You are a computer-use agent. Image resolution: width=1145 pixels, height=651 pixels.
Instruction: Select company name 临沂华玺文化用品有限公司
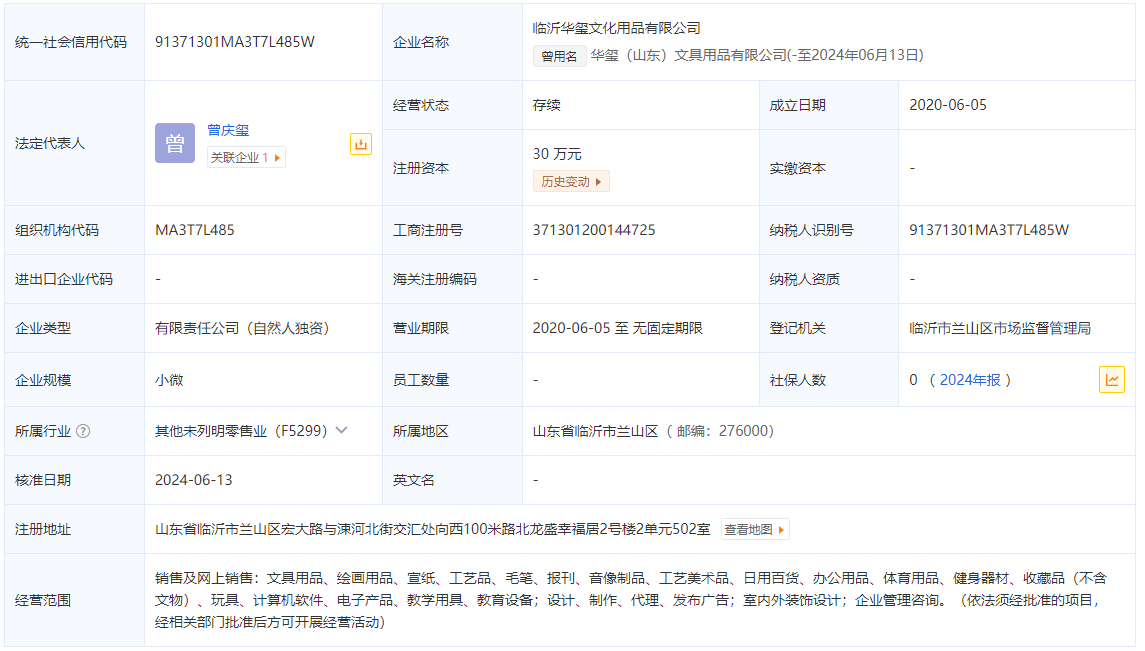pos(617,28)
